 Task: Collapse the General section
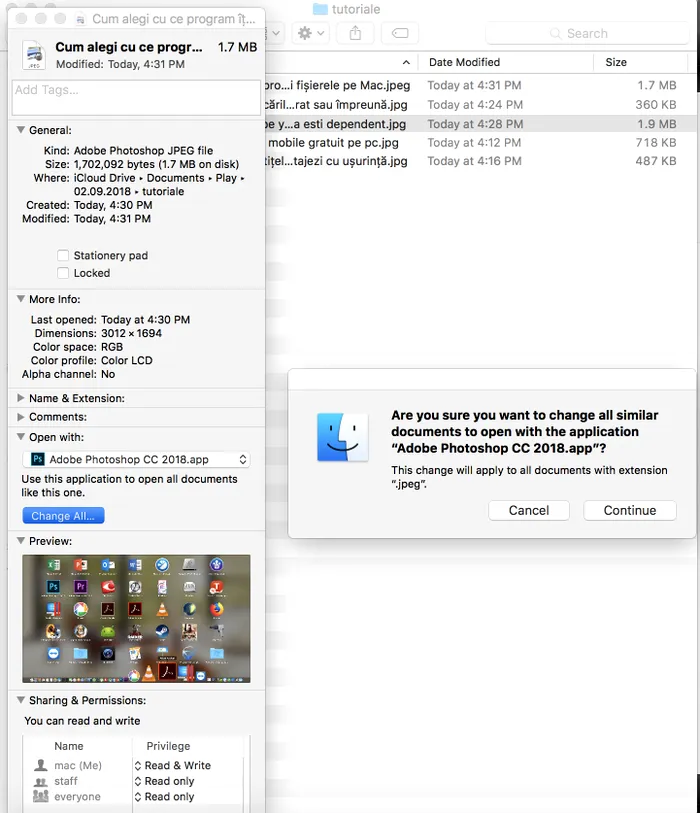click(21, 130)
